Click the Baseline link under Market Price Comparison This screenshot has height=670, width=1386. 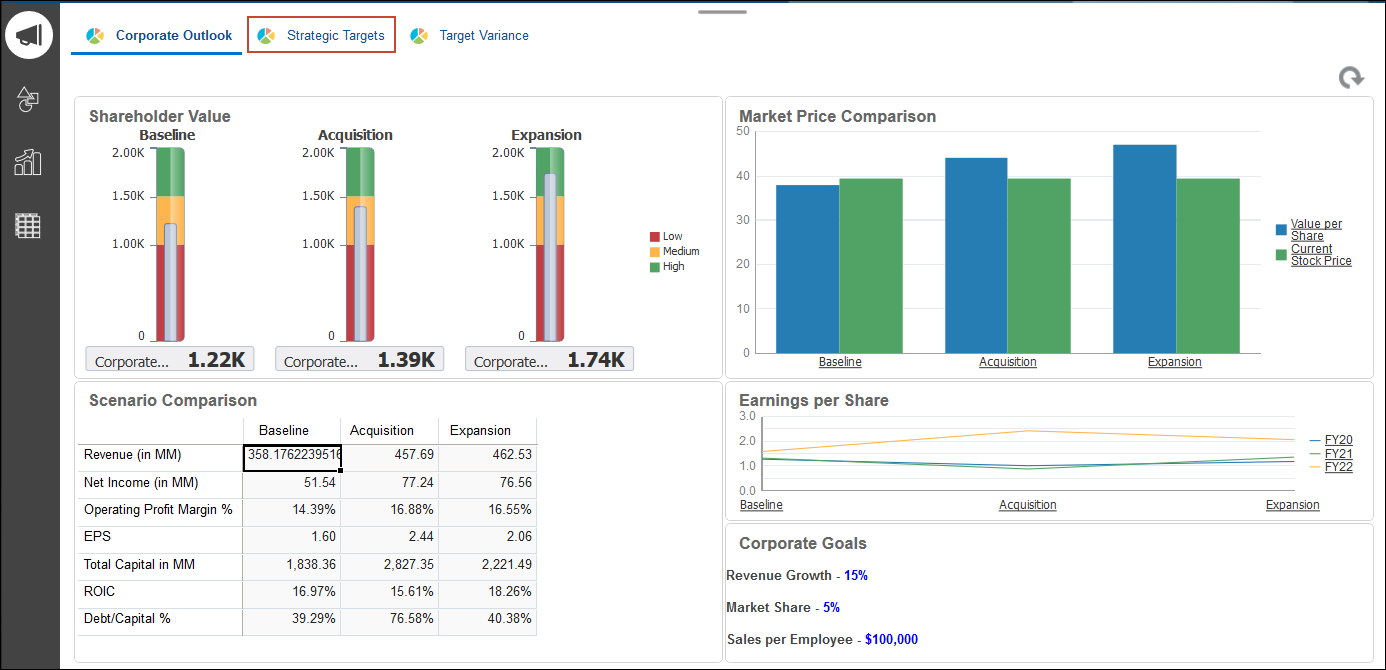pyautogui.click(x=839, y=361)
